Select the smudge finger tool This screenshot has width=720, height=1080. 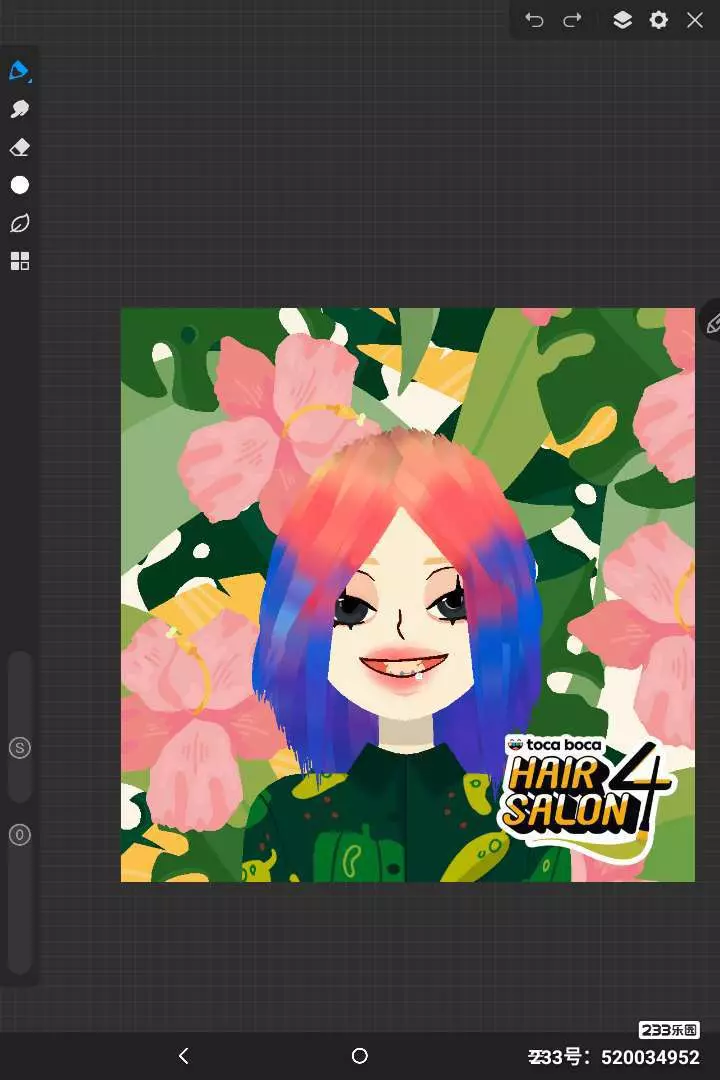coord(19,109)
